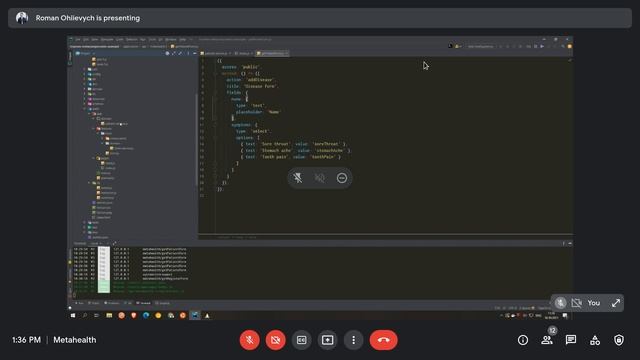Image resolution: width=640 pixels, height=360 pixels.
Task: Unpin the presentation using the pin icon
Action: pos(298,178)
